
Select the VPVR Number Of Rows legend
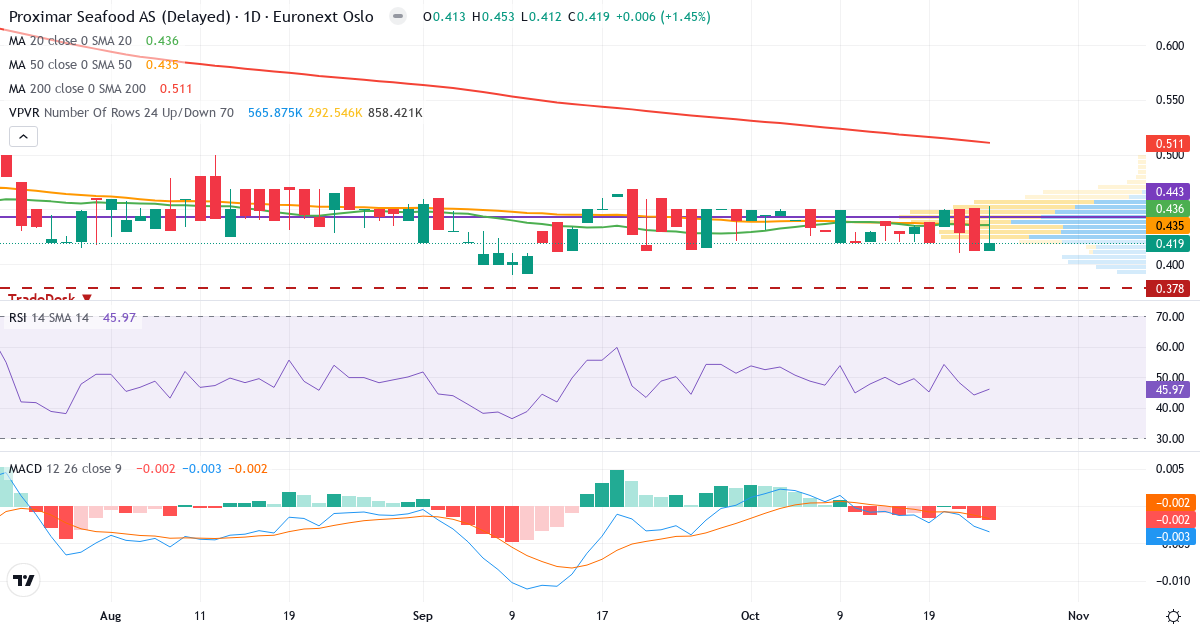[x=121, y=113]
